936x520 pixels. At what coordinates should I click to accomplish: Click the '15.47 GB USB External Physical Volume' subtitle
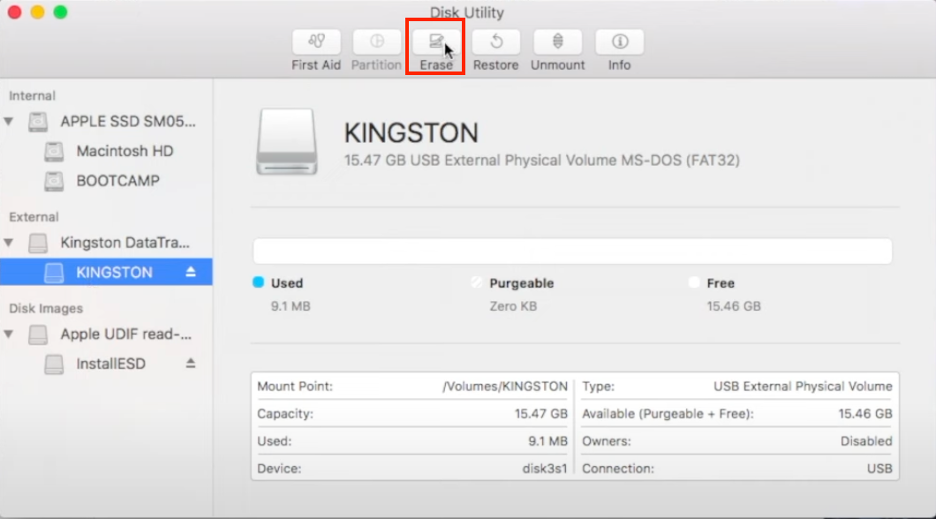(x=542, y=161)
